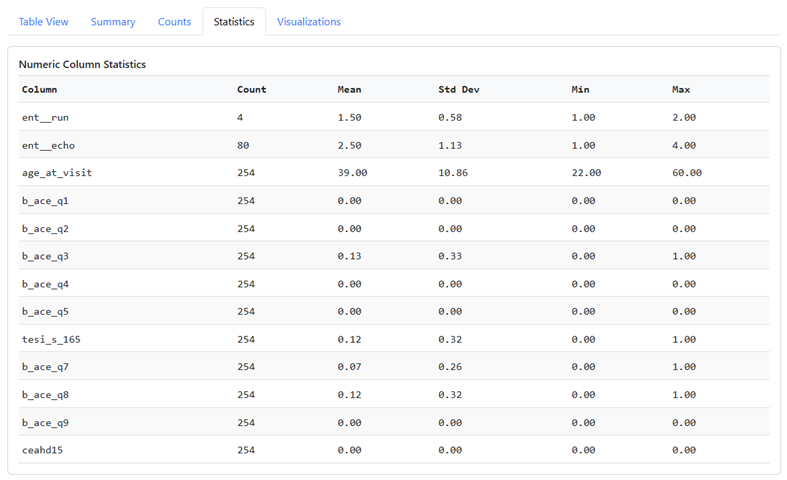Open the Visualizations tab
The height and width of the screenshot is (480, 787).
(x=309, y=22)
